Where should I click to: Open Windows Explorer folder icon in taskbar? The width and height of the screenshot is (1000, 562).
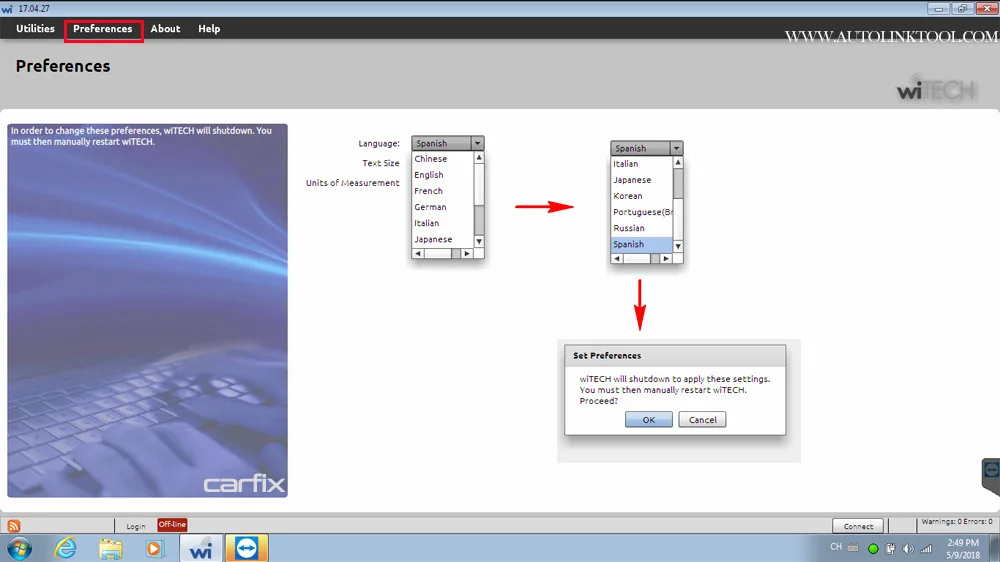click(x=110, y=549)
